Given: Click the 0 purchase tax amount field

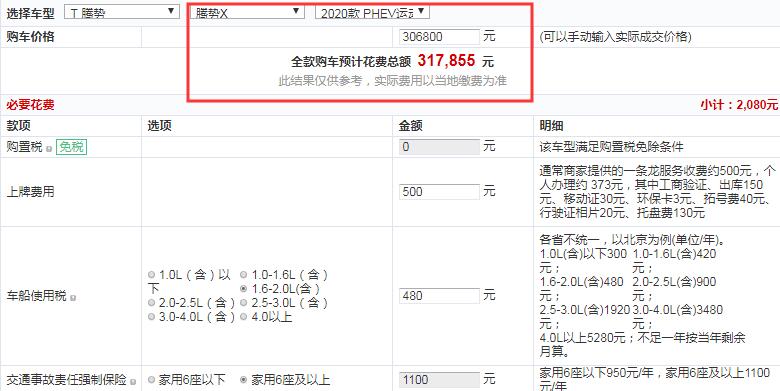Looking at the screenshot, I should (440, 147).
